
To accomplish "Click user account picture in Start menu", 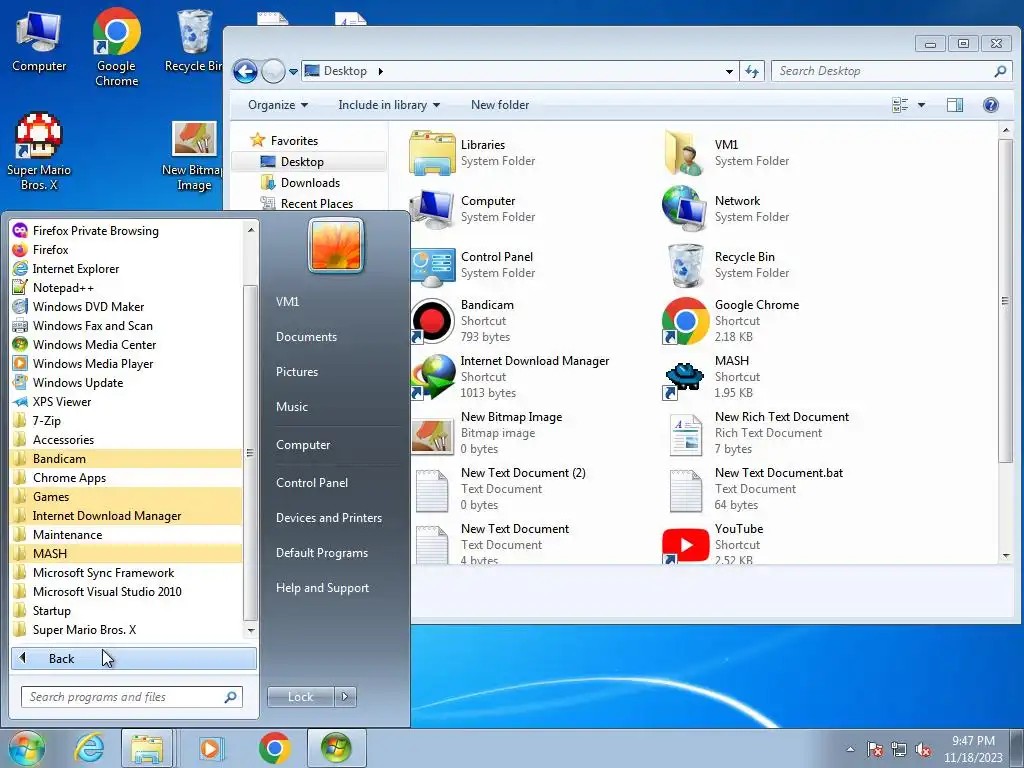I will (x=336, y=246).
